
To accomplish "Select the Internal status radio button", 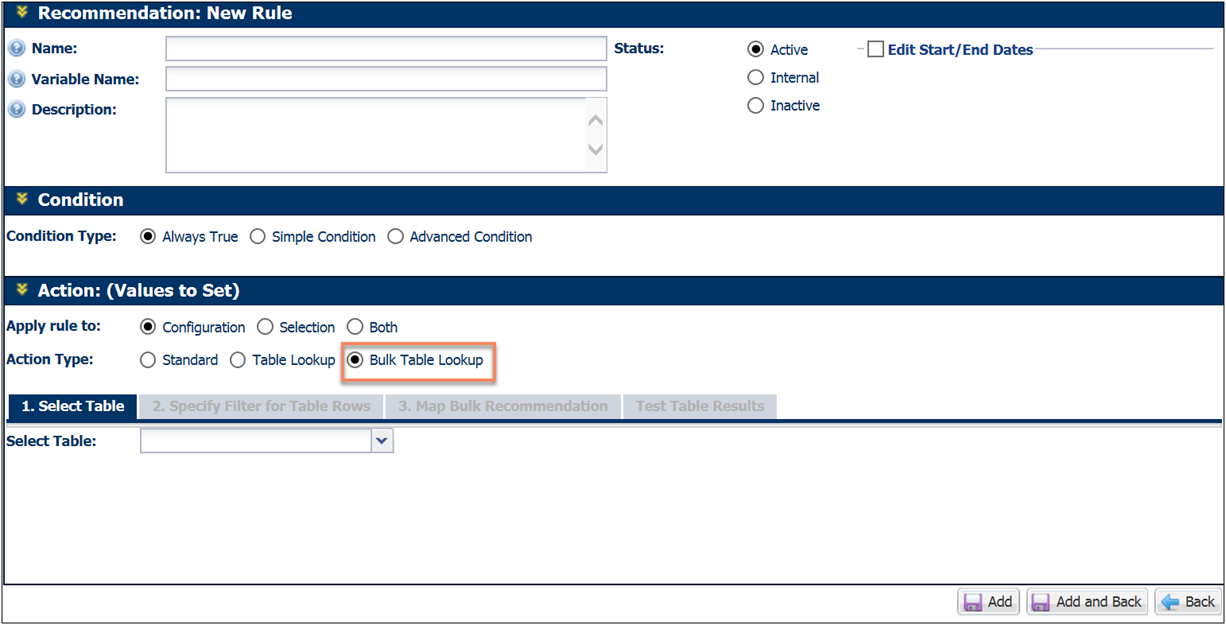I will pos(755,77).
